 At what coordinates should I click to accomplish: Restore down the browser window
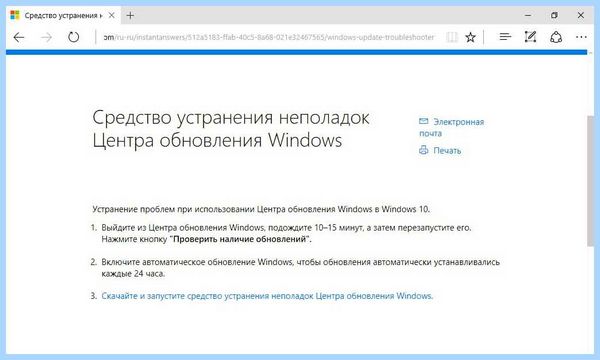click(554, 15)
